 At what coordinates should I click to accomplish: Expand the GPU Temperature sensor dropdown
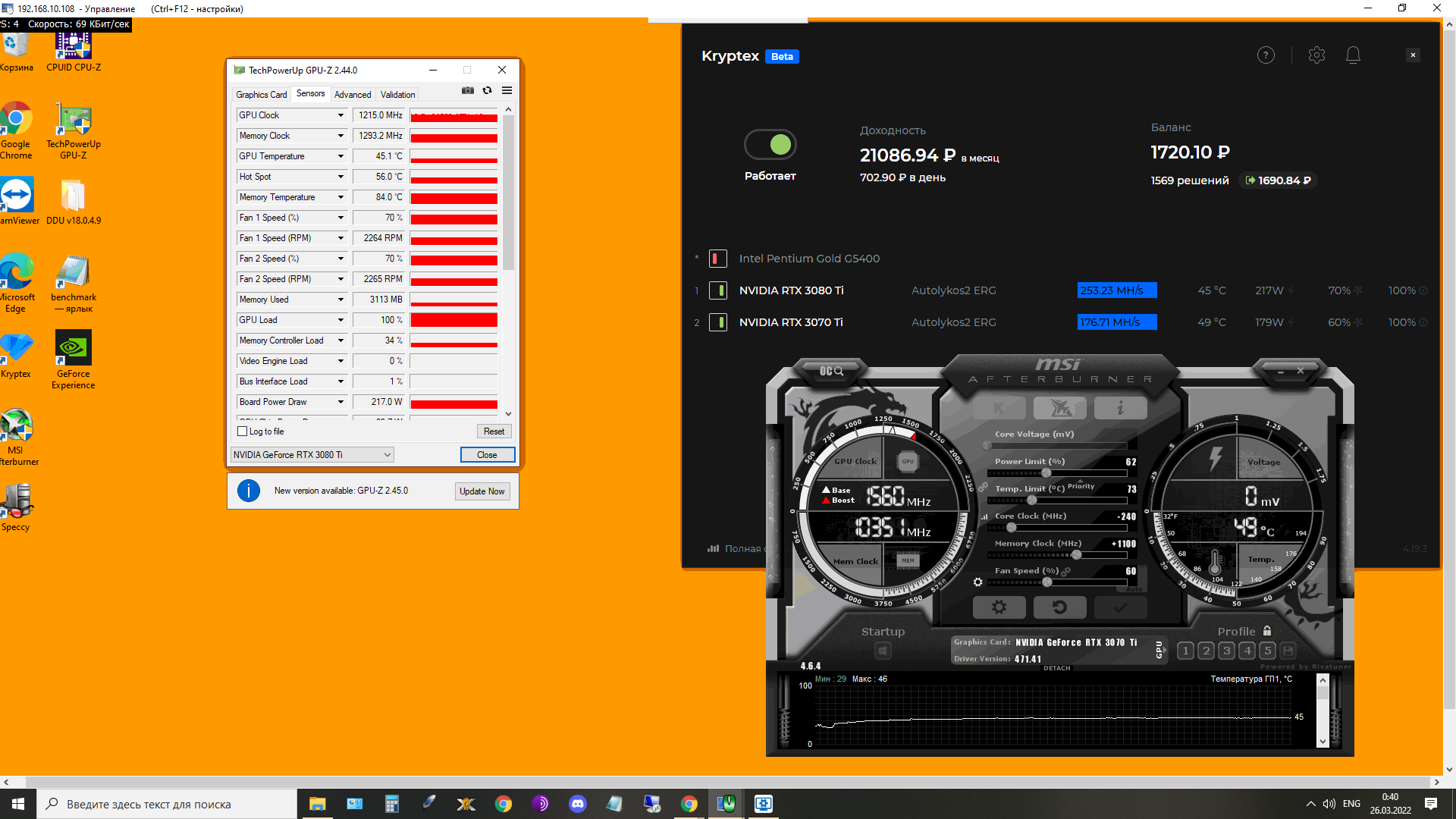(x=340, y=156)
